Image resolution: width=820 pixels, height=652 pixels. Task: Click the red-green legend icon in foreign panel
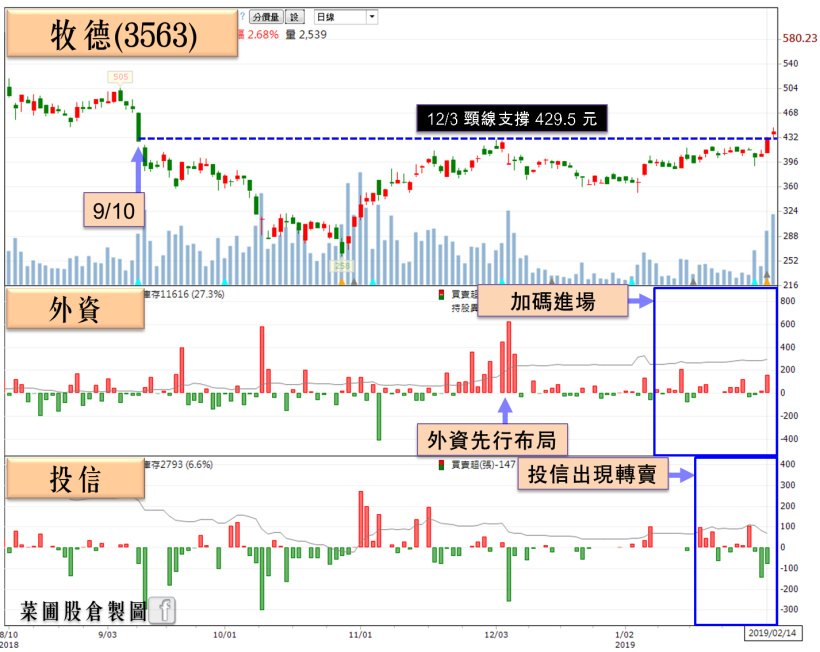442,294
